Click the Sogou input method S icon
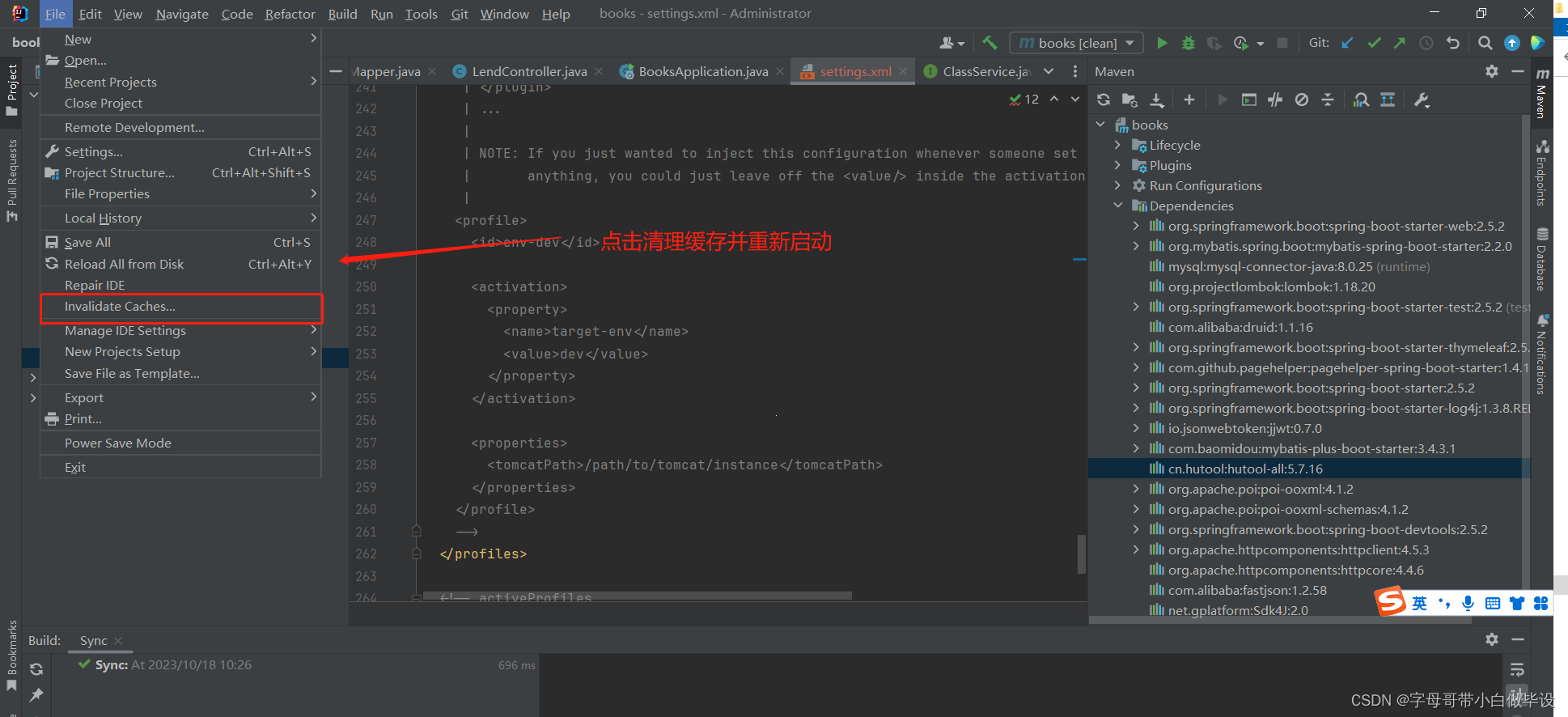Screen dimensions: 1568x717 1391,602
